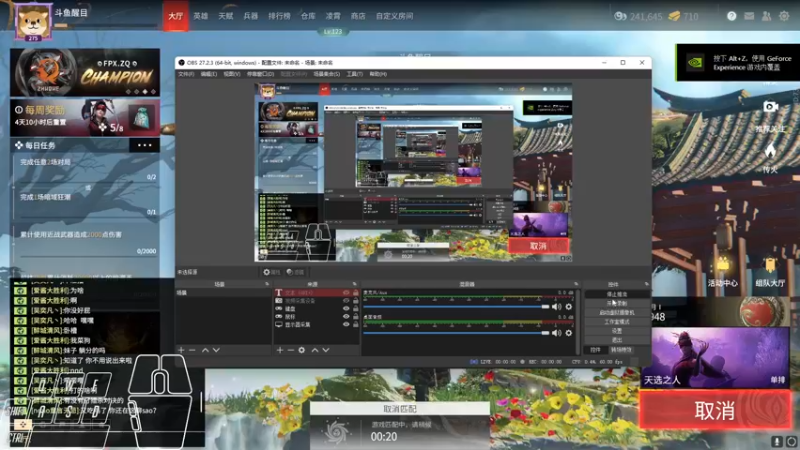Pop out the 控件 dock panel
Image resolution: width=800 pixels, height=450 pixels.
pos(646,284)
